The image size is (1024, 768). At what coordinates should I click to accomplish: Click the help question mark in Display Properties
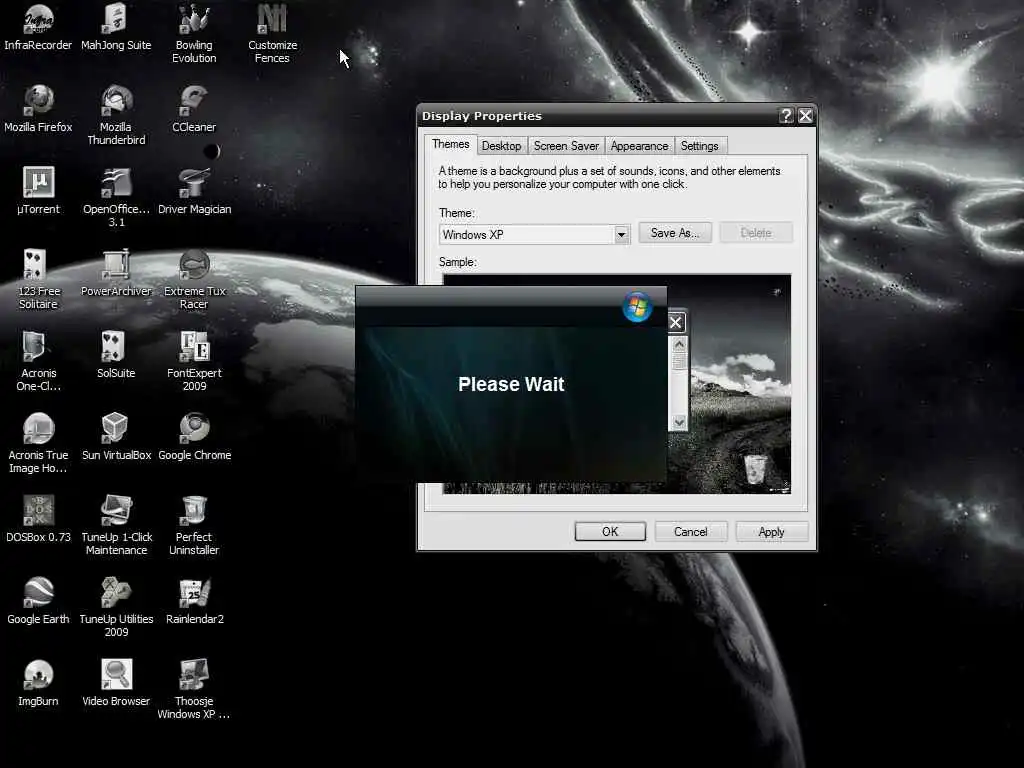coord(786,116)
